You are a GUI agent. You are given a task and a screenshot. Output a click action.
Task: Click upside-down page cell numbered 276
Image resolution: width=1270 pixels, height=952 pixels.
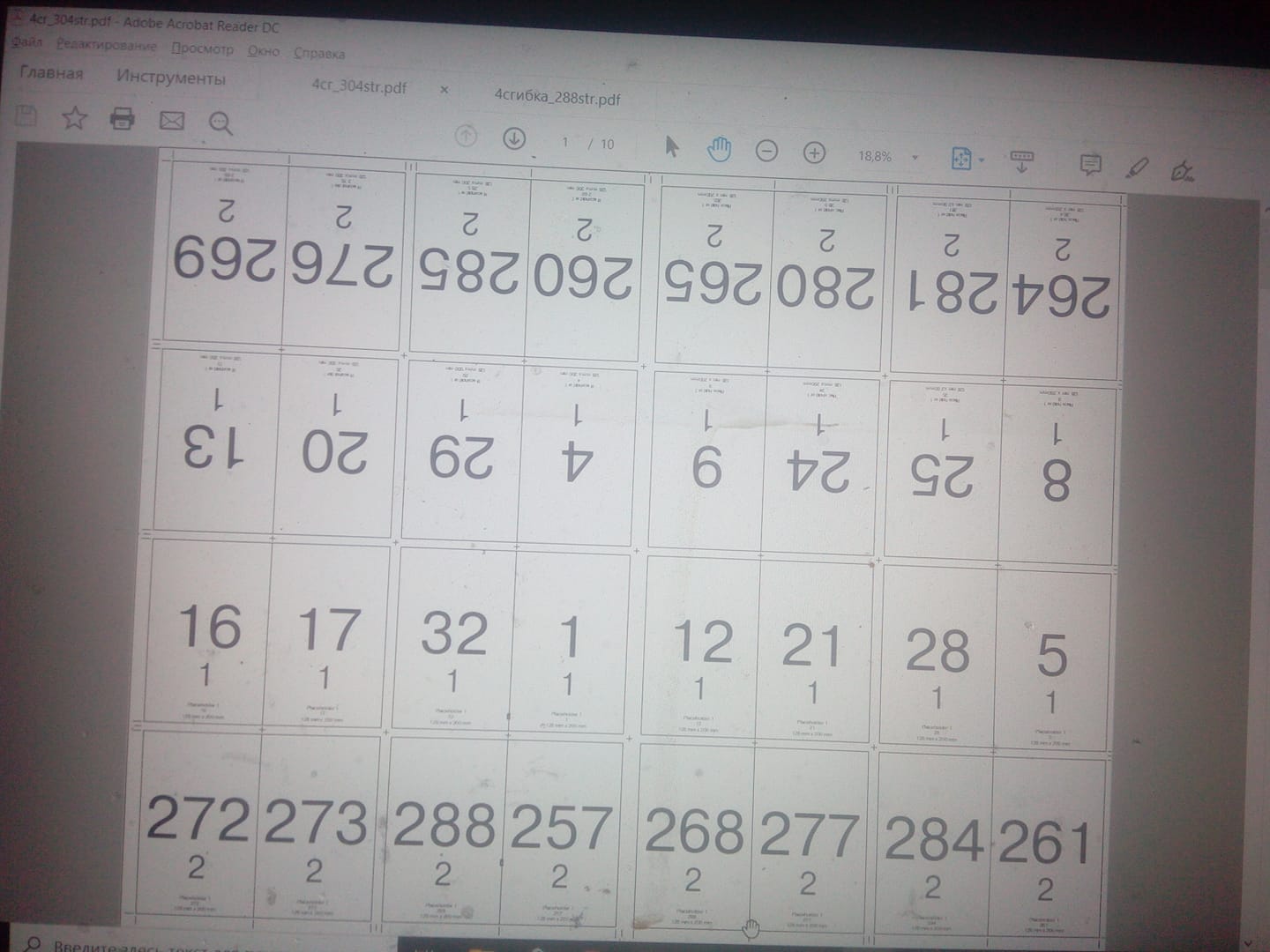pyautogui.click(x=344, y=257)
